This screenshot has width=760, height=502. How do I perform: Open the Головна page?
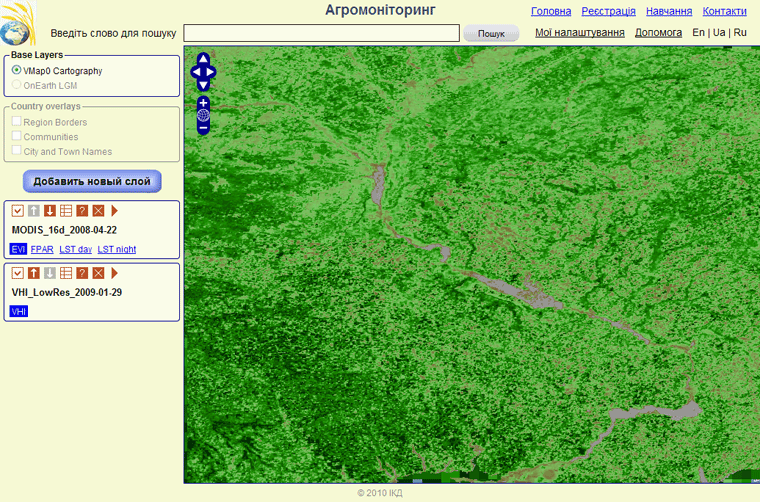click(x=551, y=11)
